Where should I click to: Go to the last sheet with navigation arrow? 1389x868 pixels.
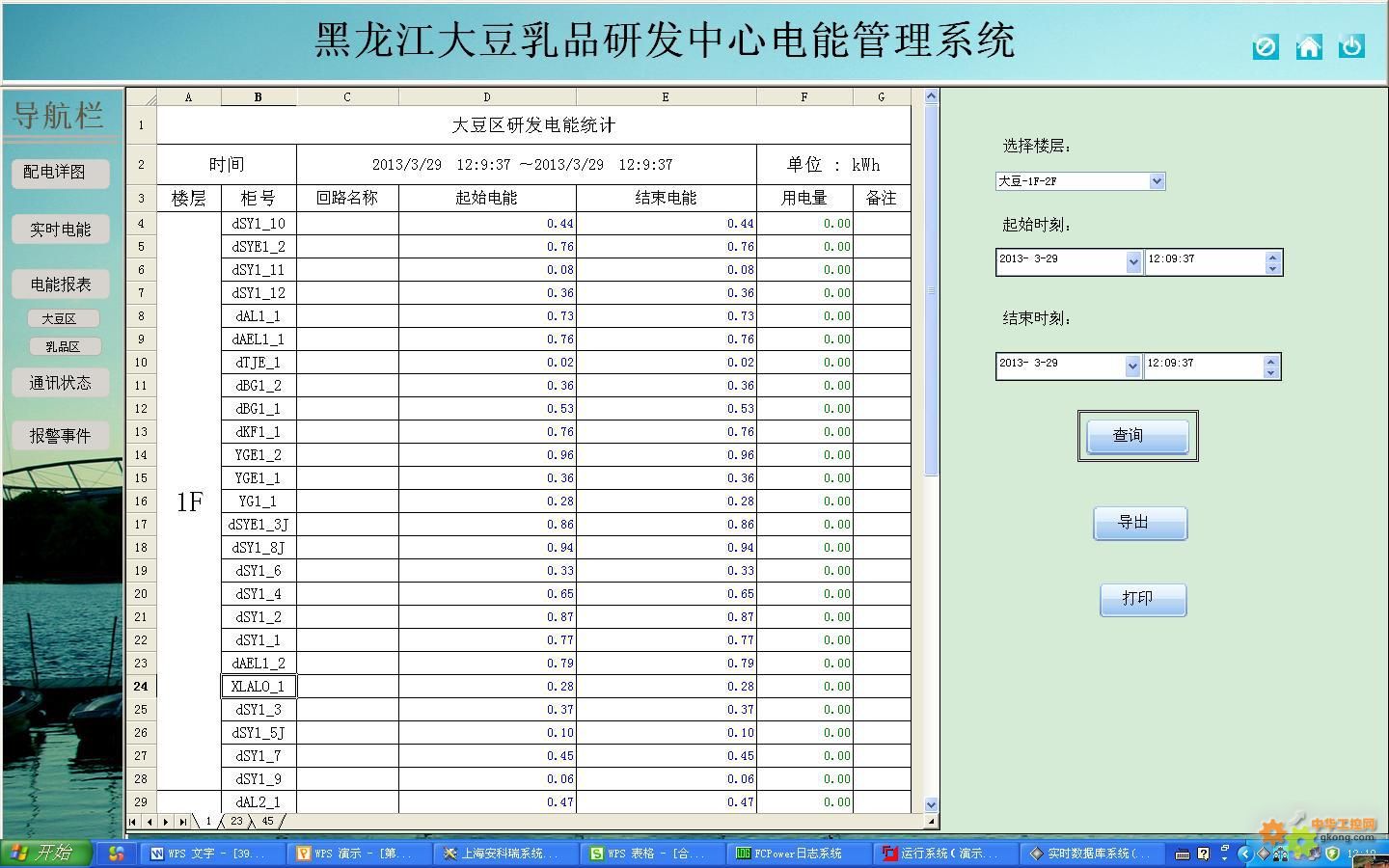point(182,822)
